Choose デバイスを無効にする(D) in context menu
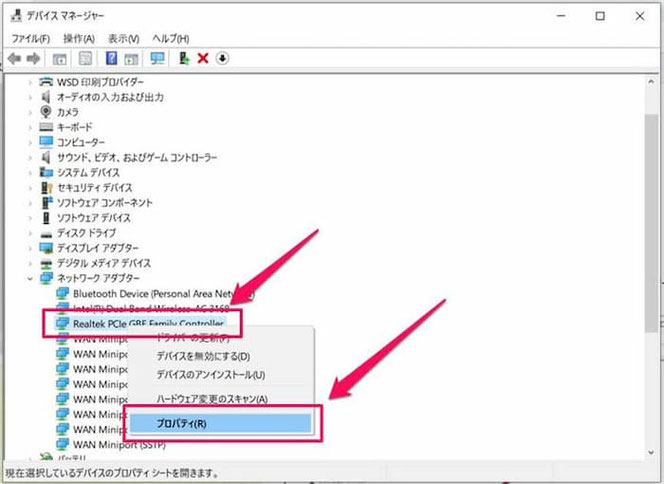 203,356
